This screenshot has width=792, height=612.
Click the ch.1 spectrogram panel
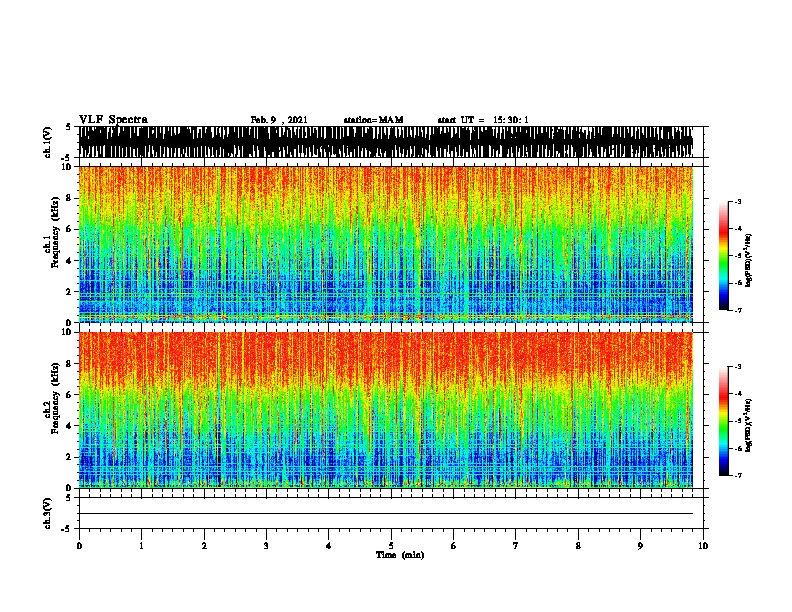(386, 244)
